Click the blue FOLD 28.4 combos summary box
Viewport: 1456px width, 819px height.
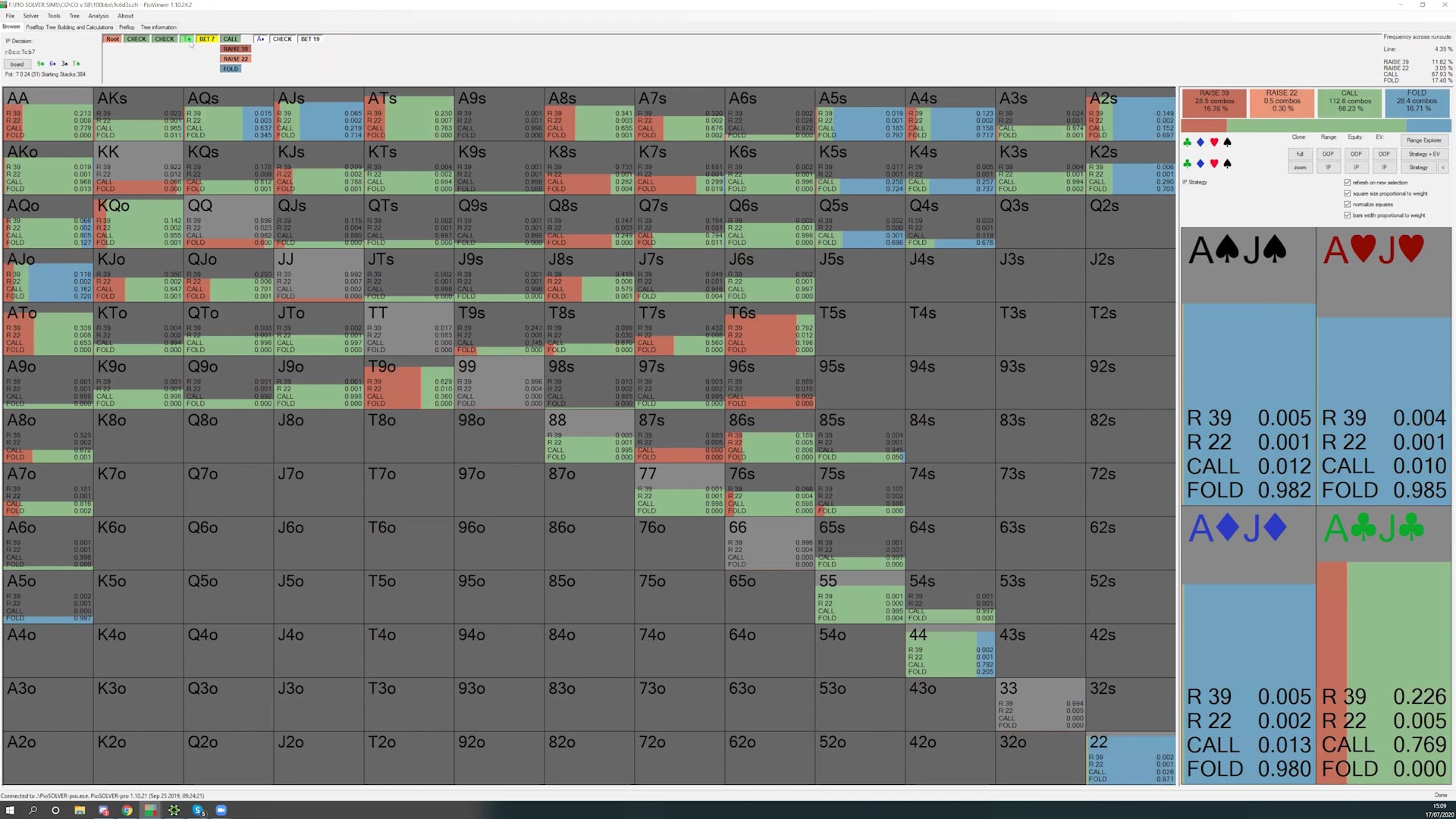[x=1417, y=102]
